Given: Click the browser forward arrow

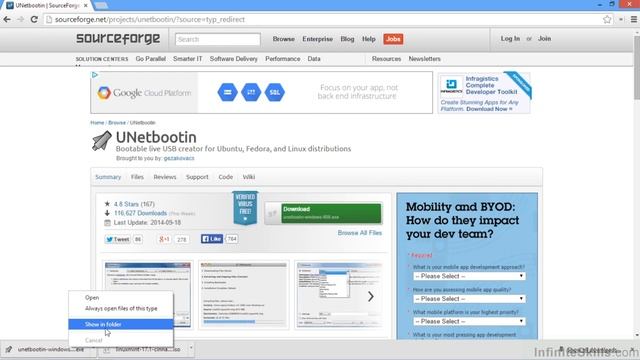Looking at the screenshot, I should click(x=20, y=19).
